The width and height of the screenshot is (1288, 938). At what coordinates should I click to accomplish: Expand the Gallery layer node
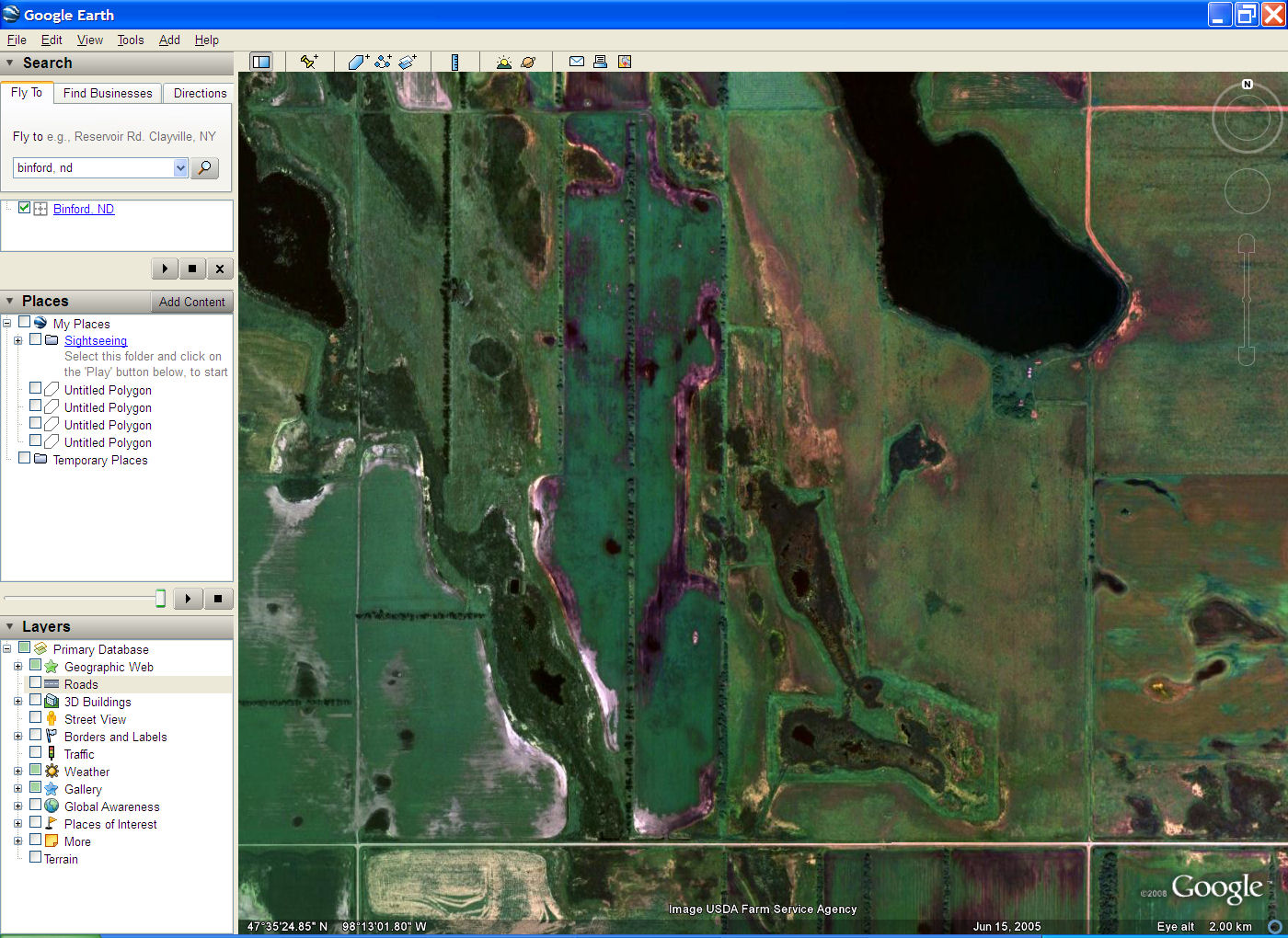tap(17, 789)
